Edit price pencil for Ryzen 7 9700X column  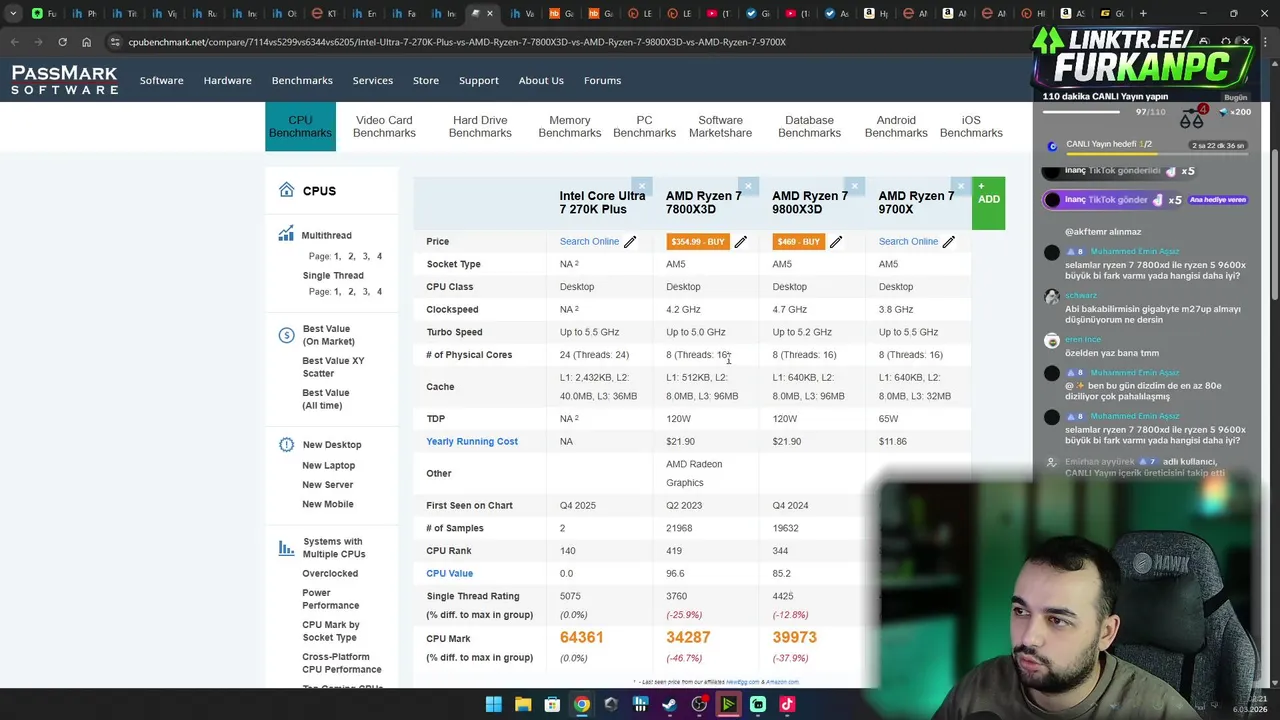point(948,241)
